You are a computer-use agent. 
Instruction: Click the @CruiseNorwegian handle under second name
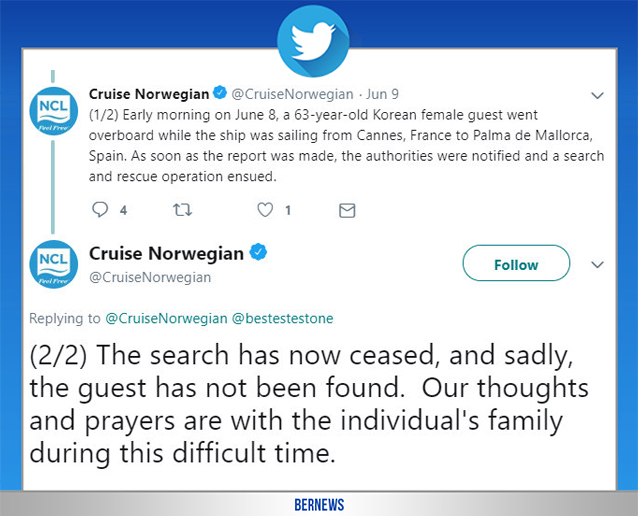[150, 277]
